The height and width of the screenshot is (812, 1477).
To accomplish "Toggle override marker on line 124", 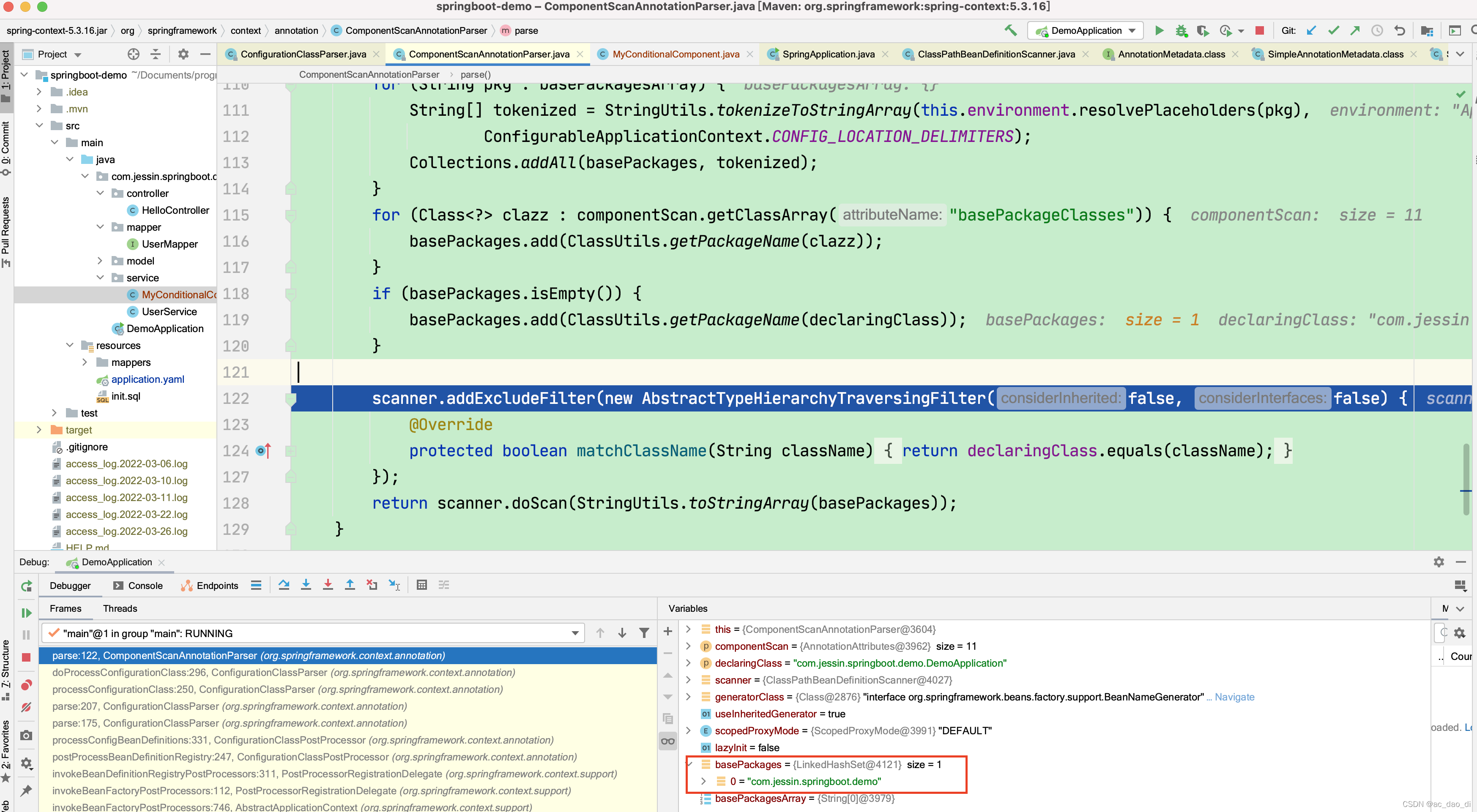I will [263, 451].
